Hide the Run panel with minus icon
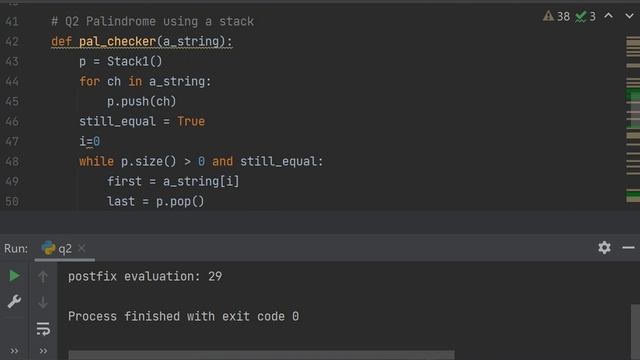The height and width of the screenshot is (360, 640). pos(628,247)
